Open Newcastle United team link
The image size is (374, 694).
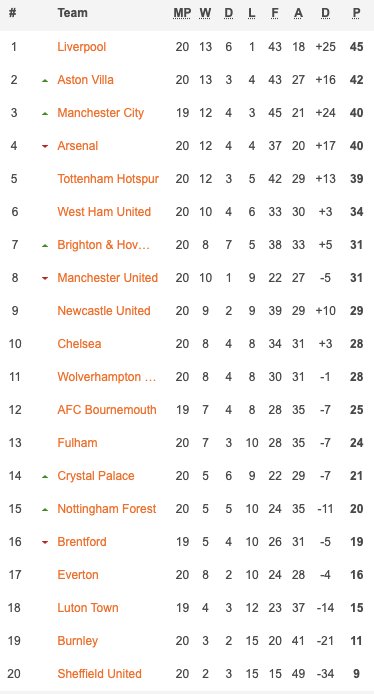pos(104,311)
